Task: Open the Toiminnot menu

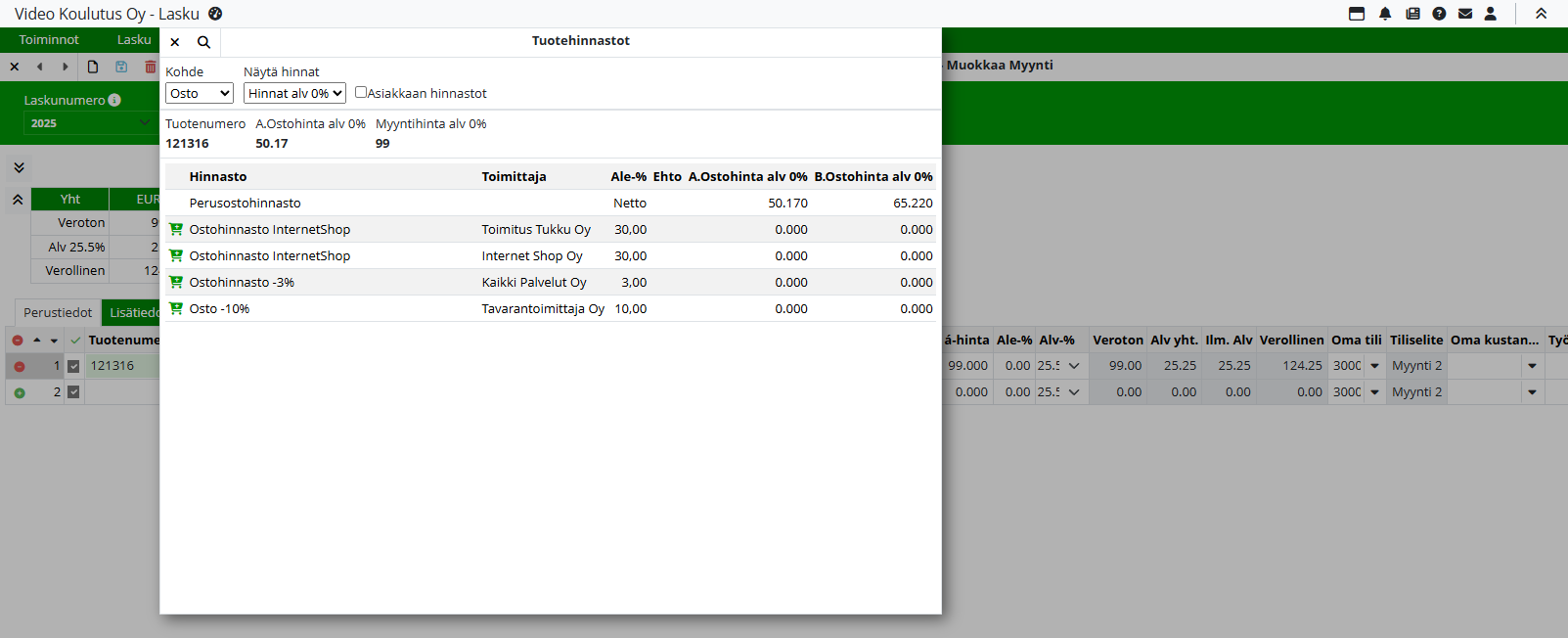Action: coord(49,40)
